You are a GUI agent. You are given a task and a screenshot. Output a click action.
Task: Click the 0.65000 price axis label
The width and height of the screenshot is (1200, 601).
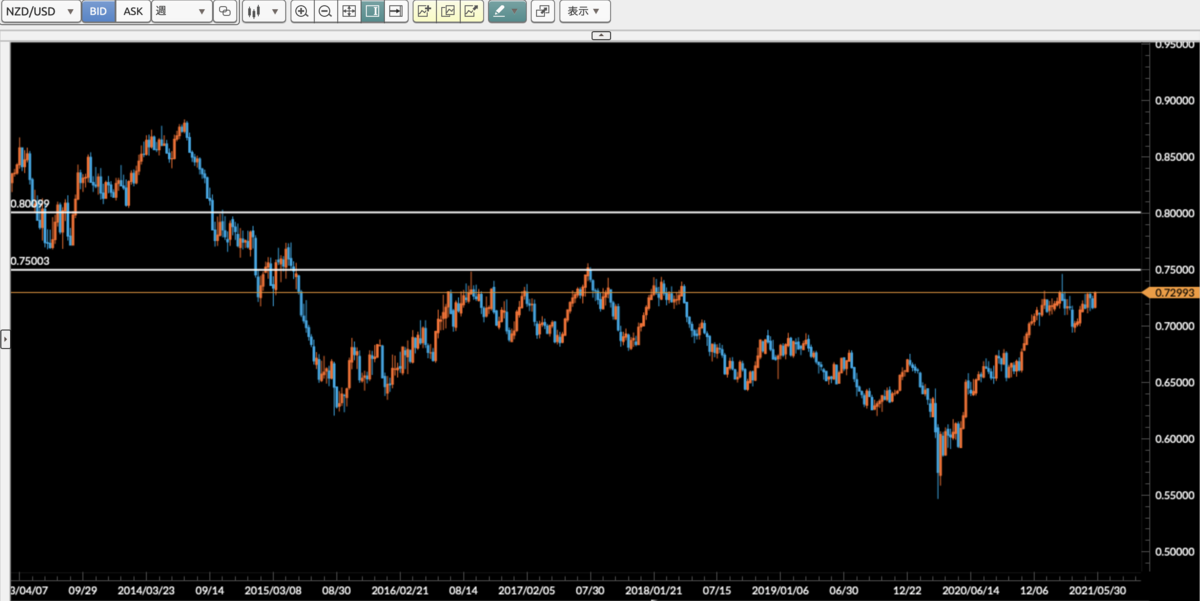pyautogui.click(x=1174, y=383)
